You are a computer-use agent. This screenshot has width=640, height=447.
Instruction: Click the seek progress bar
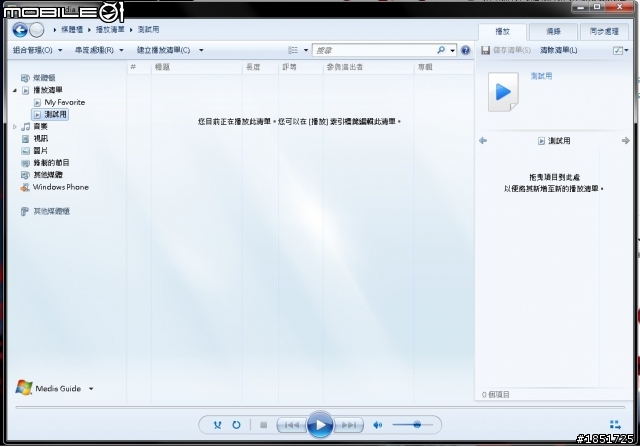pos(320,407)
